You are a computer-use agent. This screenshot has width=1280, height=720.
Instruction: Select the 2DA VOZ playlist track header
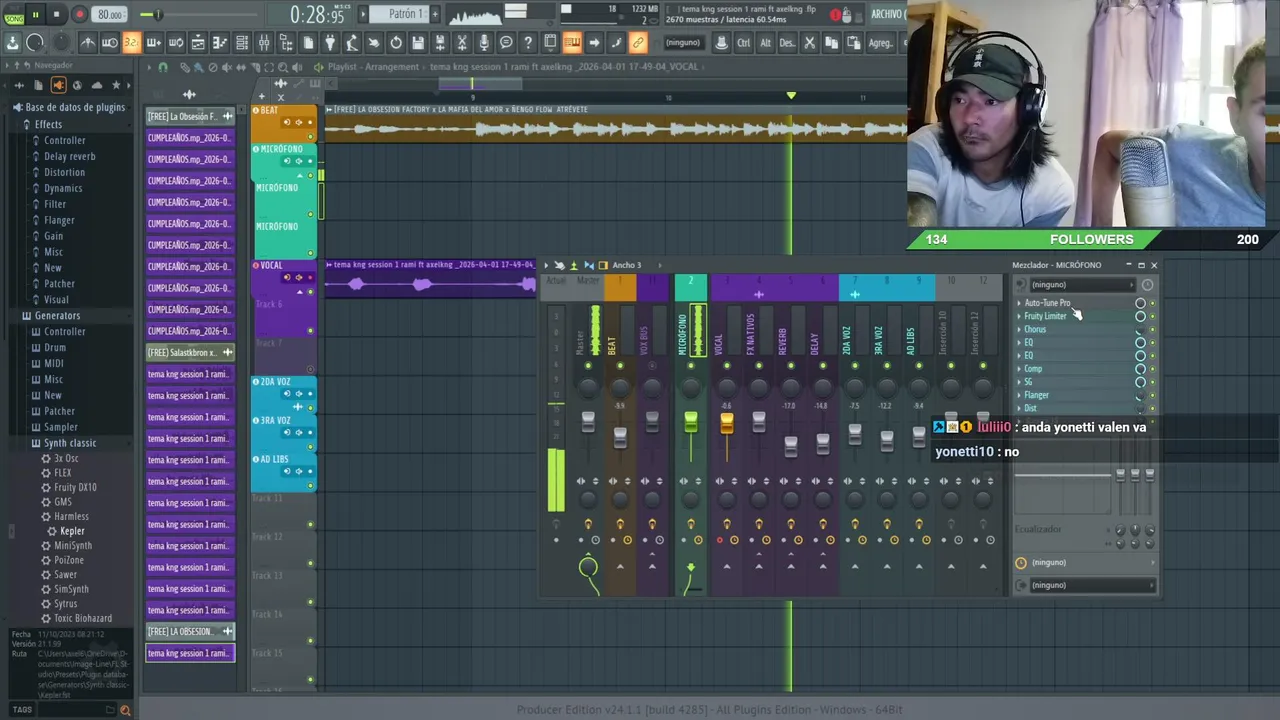[x=285, y=394]
